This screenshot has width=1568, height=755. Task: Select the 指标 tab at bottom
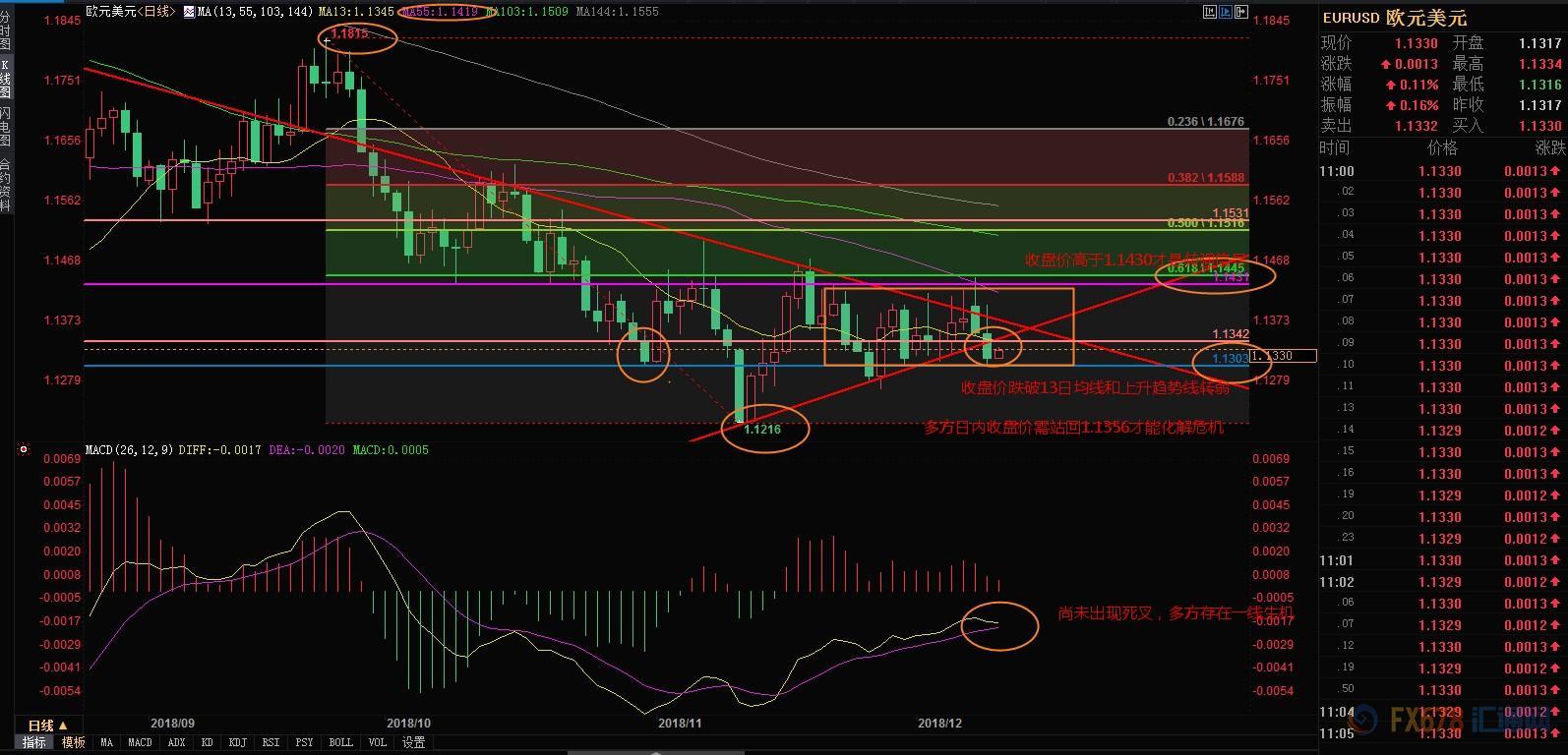[x=34, y=743]
